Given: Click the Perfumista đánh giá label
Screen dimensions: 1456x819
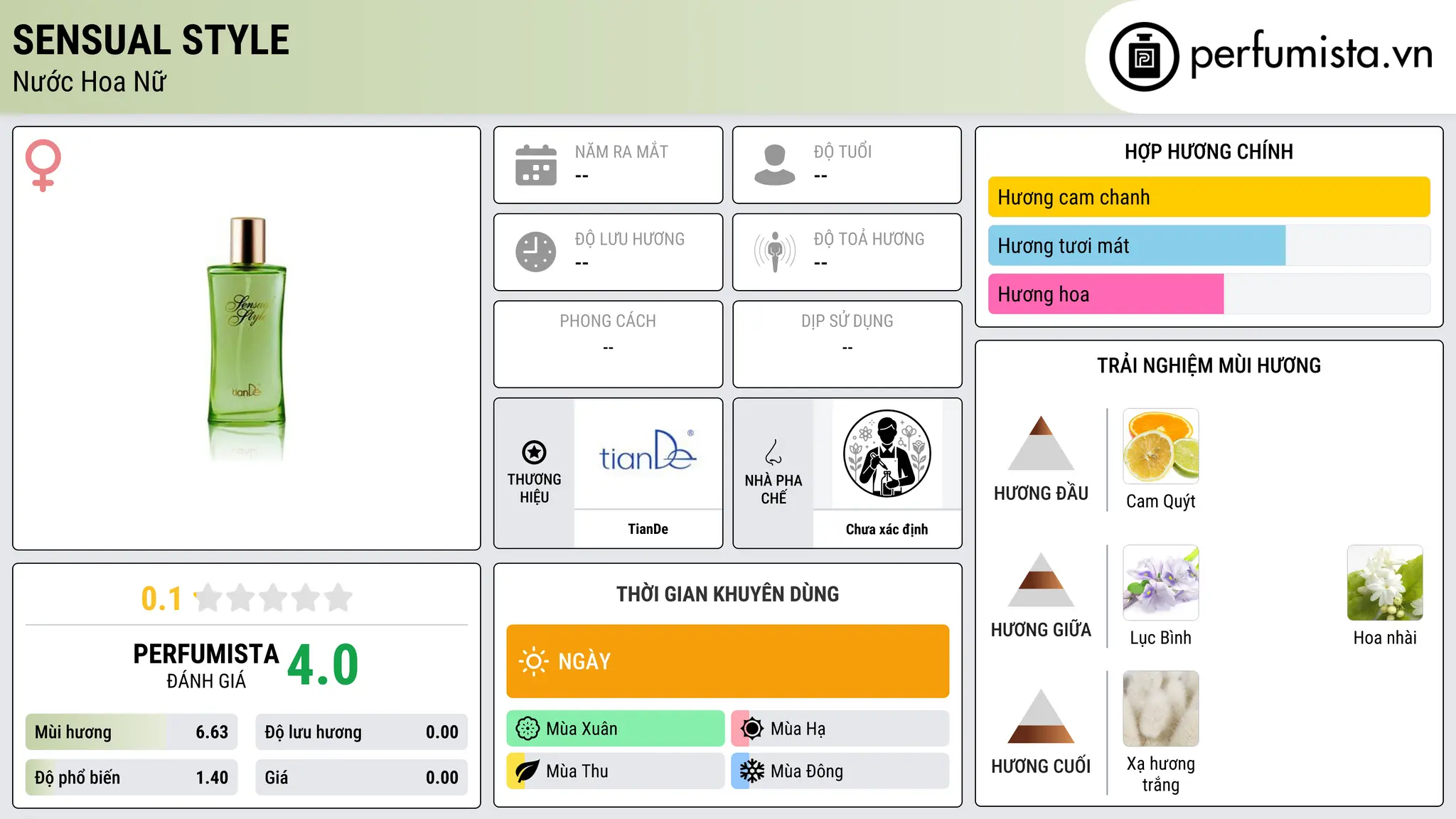Looking at the screenshot, I should 206,665.
